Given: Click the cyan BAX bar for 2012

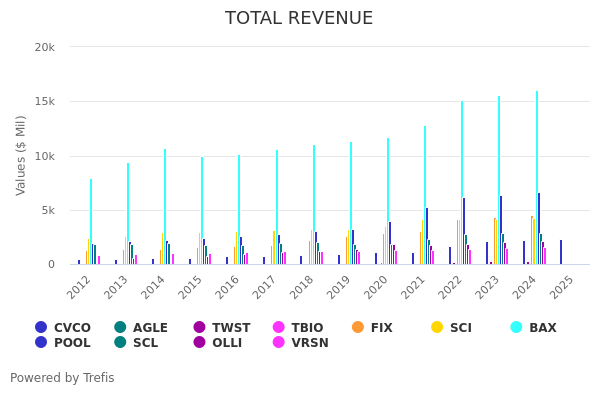Looking at the screenshot, I should point(90,222).
